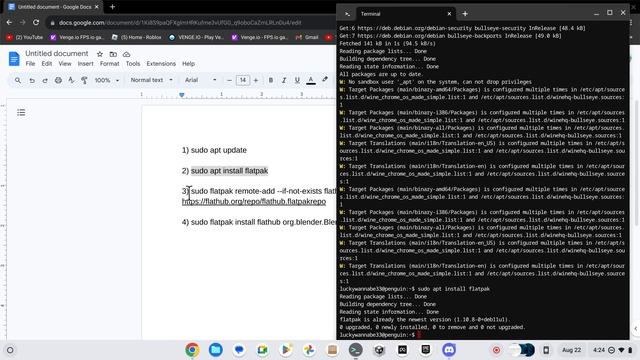
Task: Close the Terminal tab
Action: tap(449, 14)
